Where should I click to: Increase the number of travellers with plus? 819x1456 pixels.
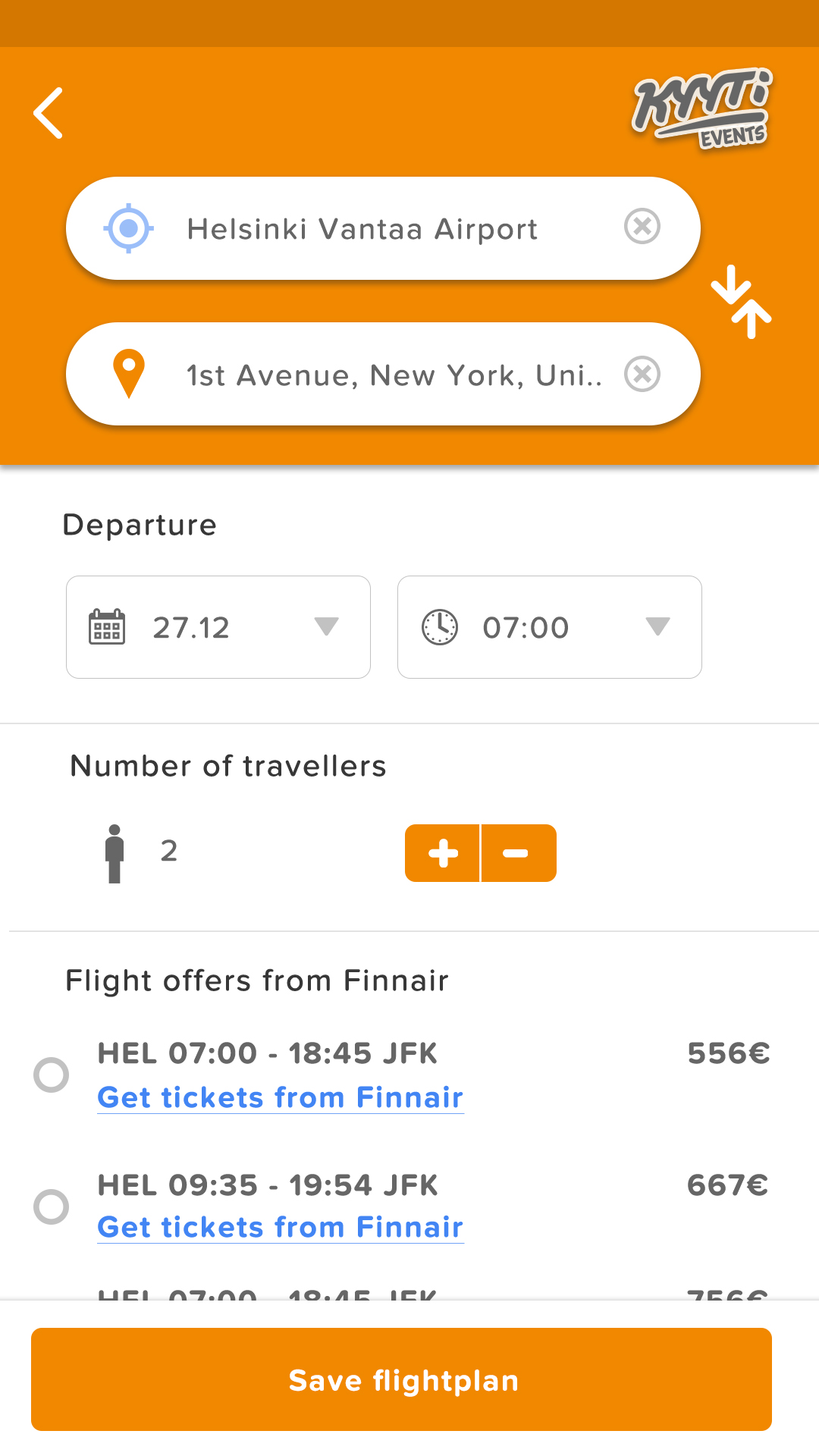point(442,853)
